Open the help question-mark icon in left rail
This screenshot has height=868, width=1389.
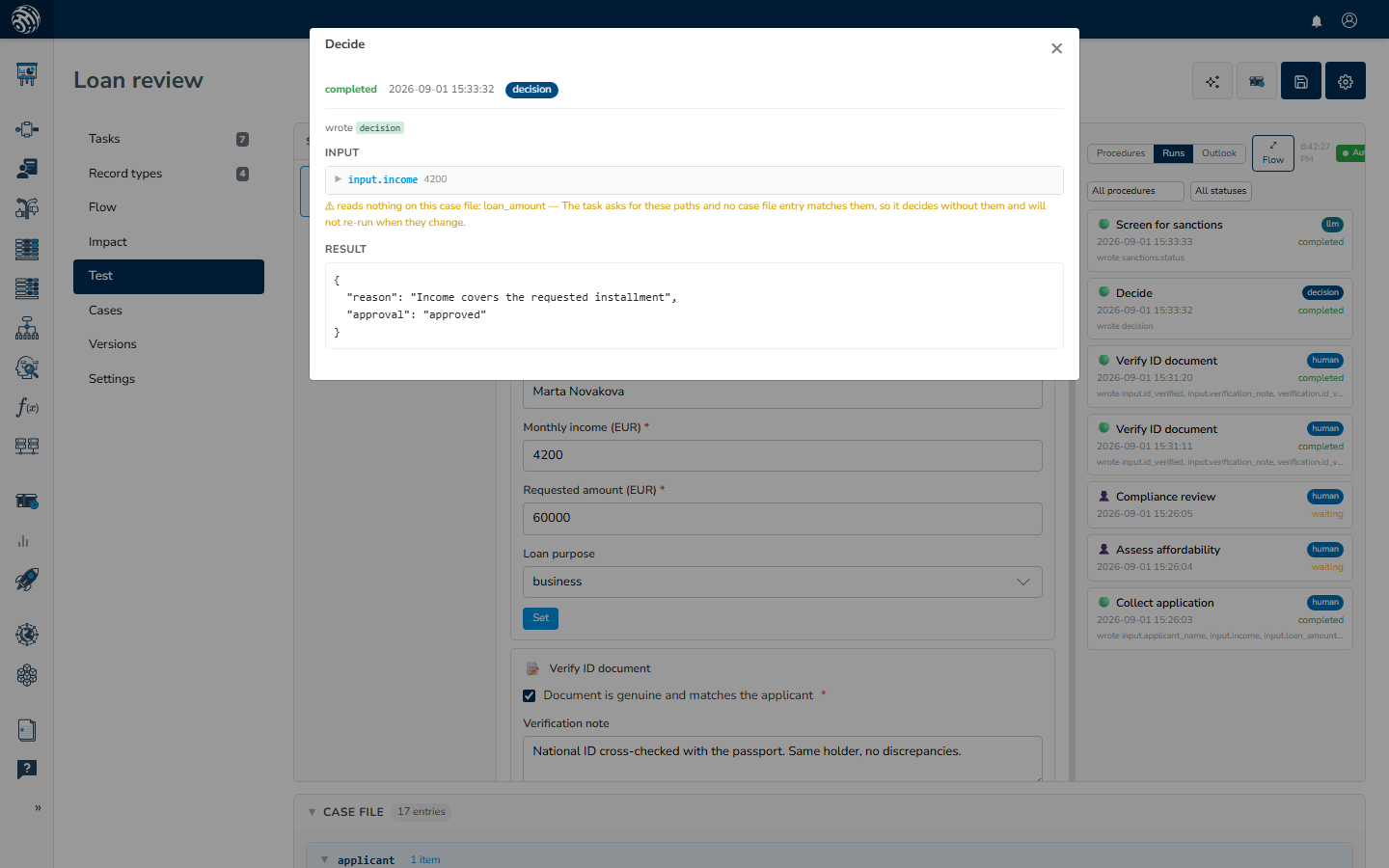(27, 770)
